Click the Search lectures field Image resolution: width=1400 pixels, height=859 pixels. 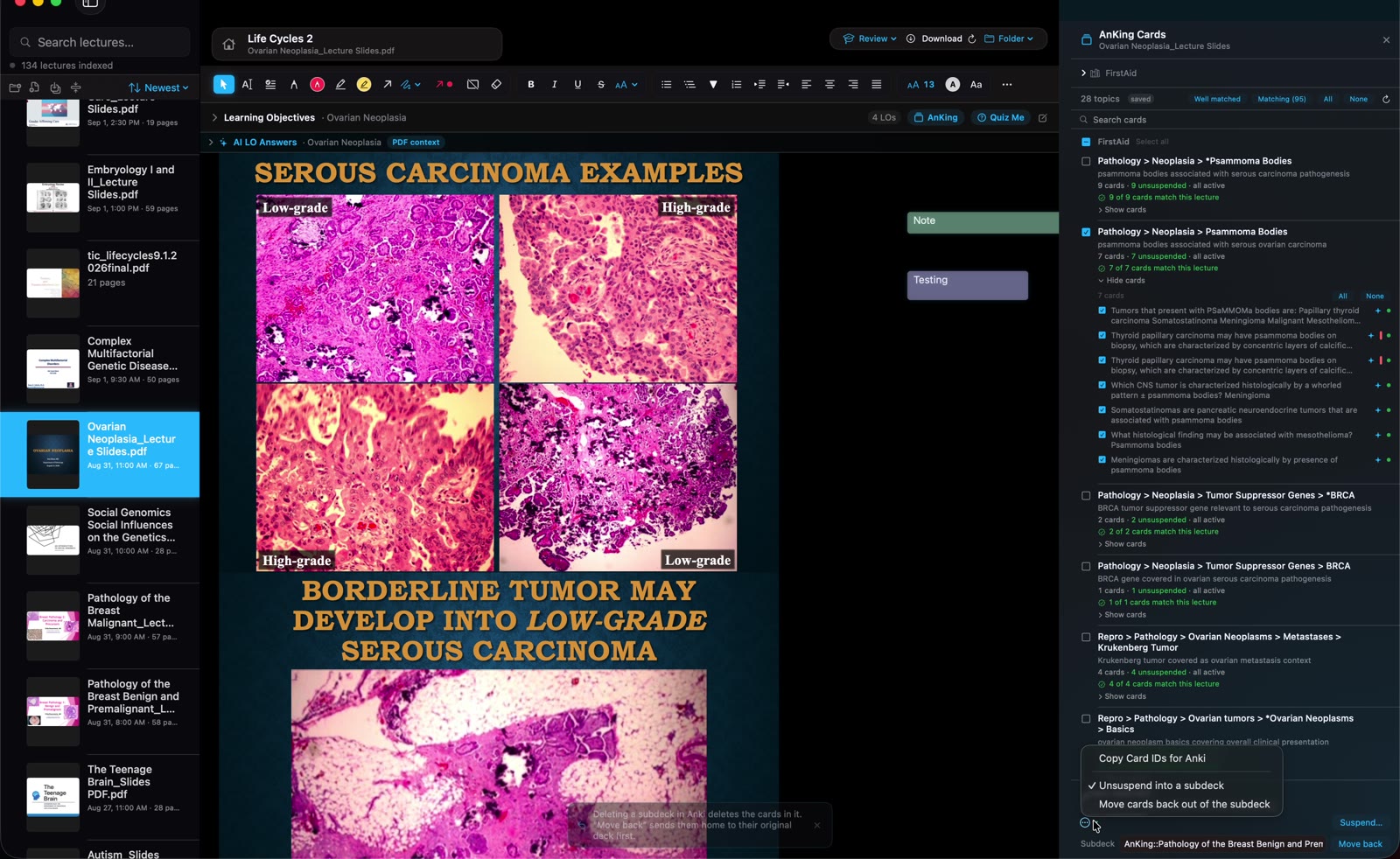[100, 42]
